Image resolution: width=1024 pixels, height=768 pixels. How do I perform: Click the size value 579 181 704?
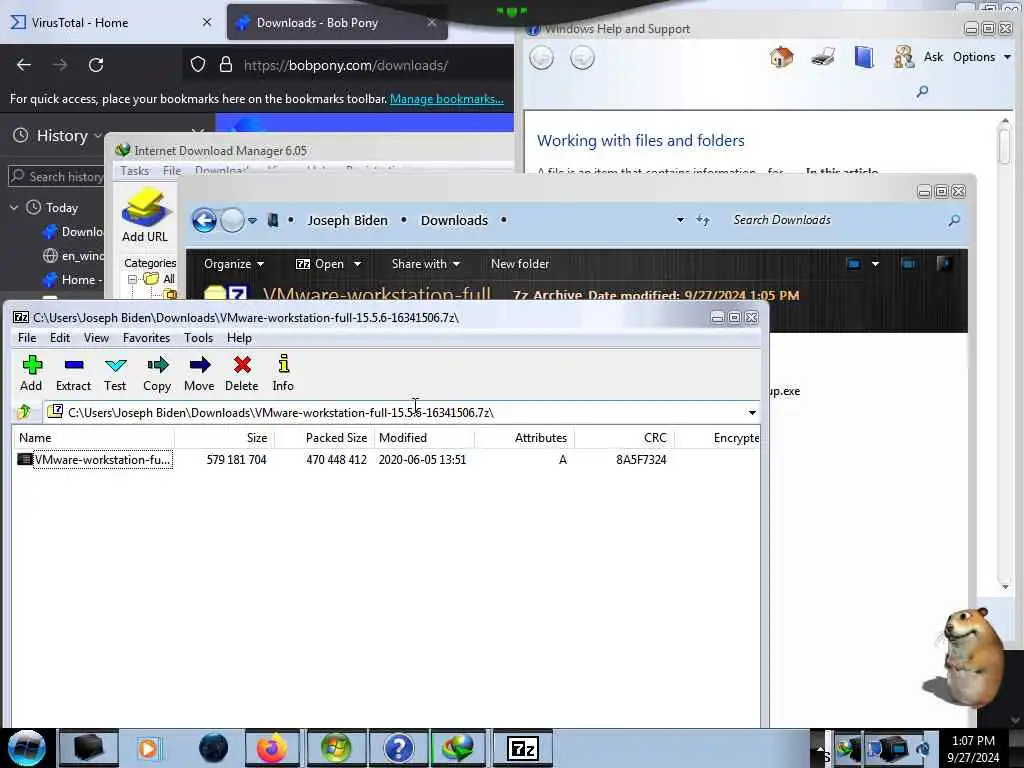tap(236, 460)
